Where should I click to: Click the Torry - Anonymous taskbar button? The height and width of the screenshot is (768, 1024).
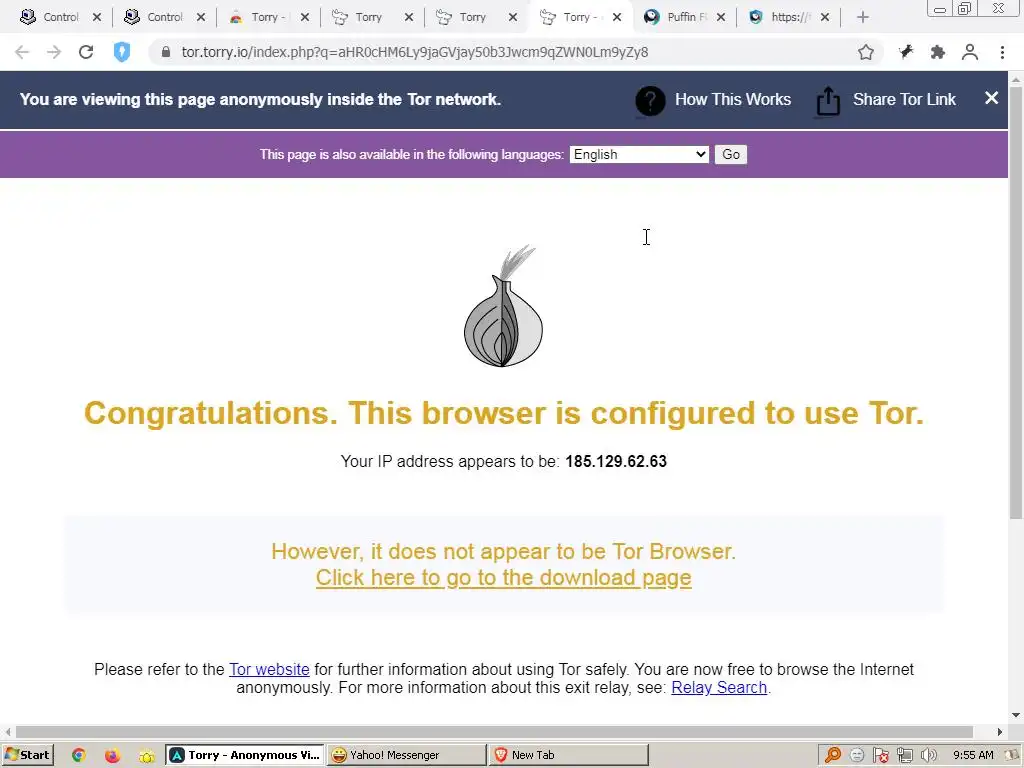coord(245,755)
